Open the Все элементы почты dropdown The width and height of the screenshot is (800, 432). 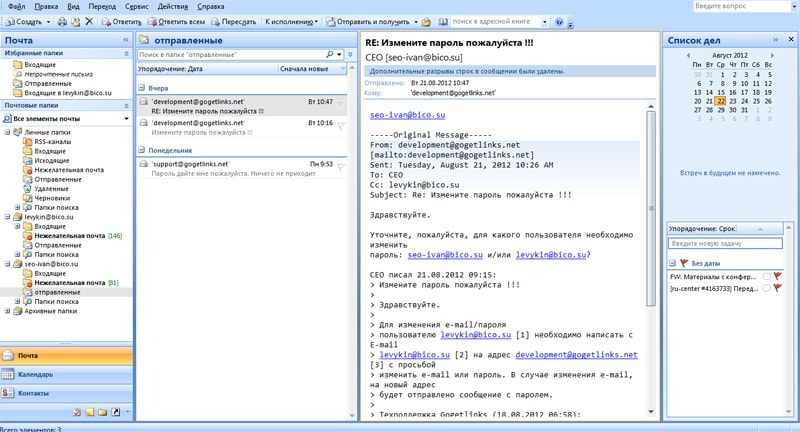[x=126, y=118]
